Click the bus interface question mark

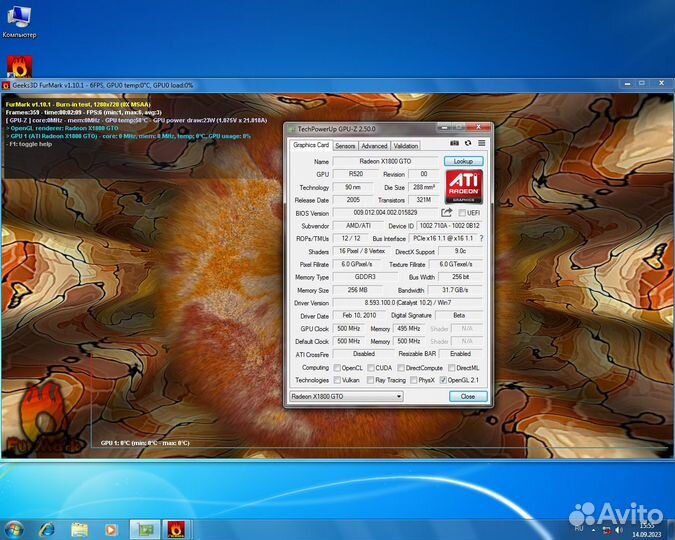[x=480, y=239]
